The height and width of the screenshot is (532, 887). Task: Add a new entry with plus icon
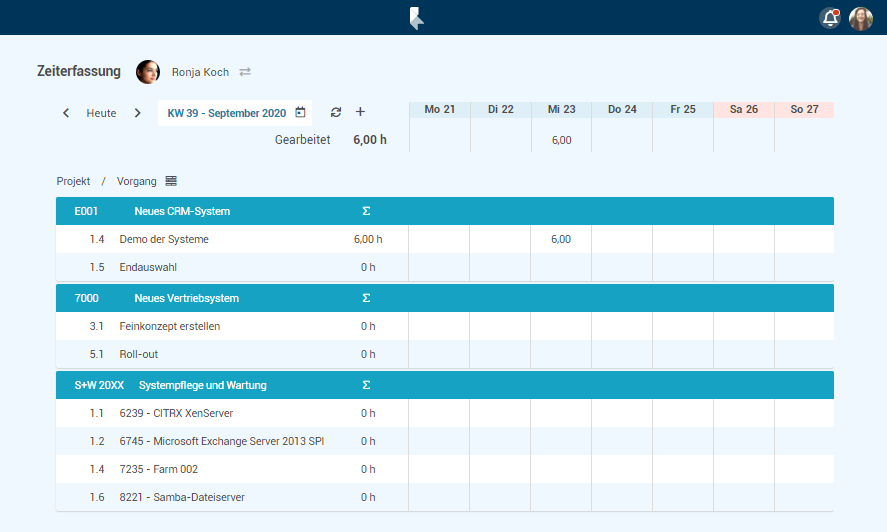pos(361,112)
